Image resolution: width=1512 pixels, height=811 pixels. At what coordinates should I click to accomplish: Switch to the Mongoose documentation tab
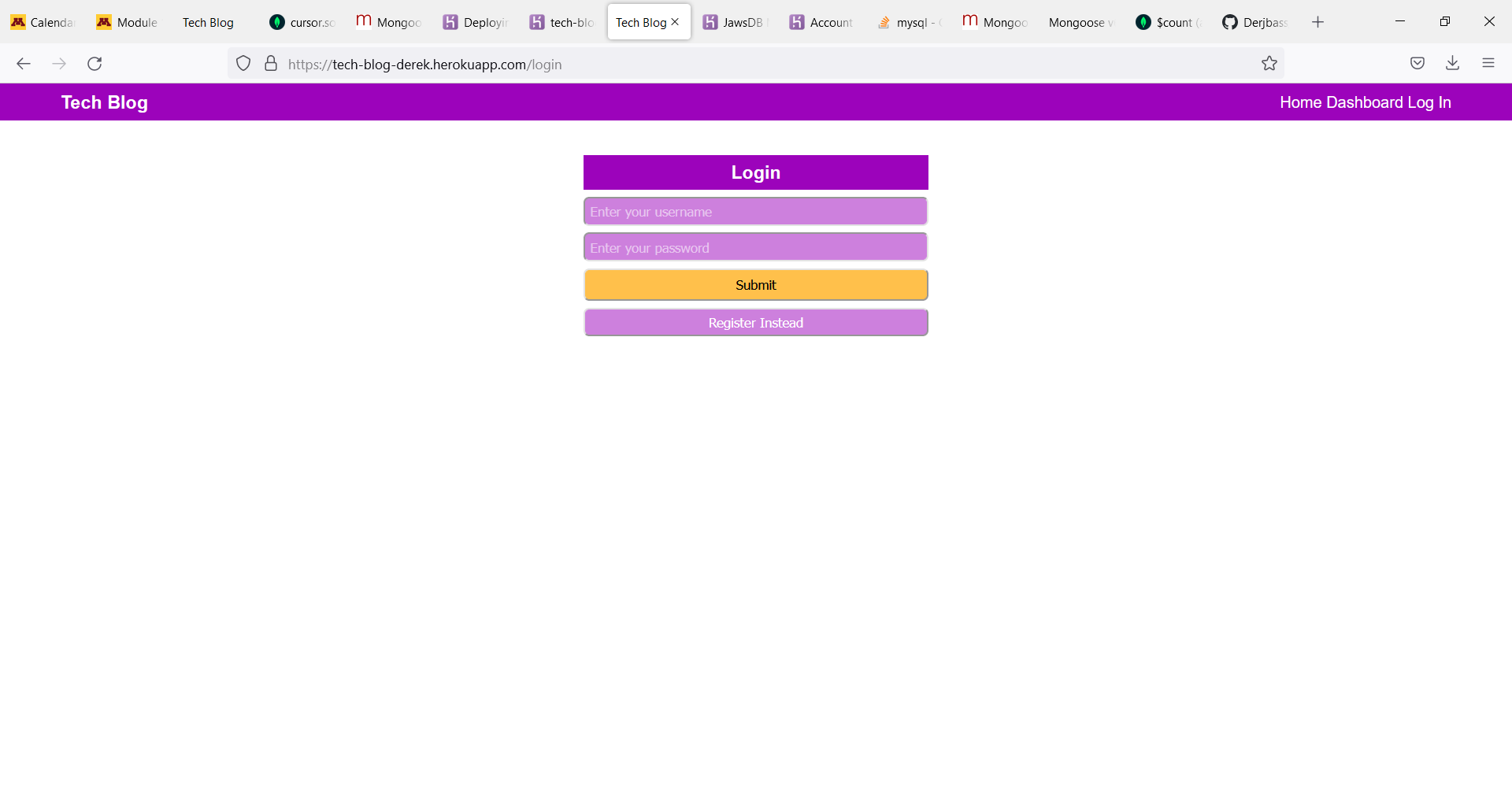click(1079, 22)
